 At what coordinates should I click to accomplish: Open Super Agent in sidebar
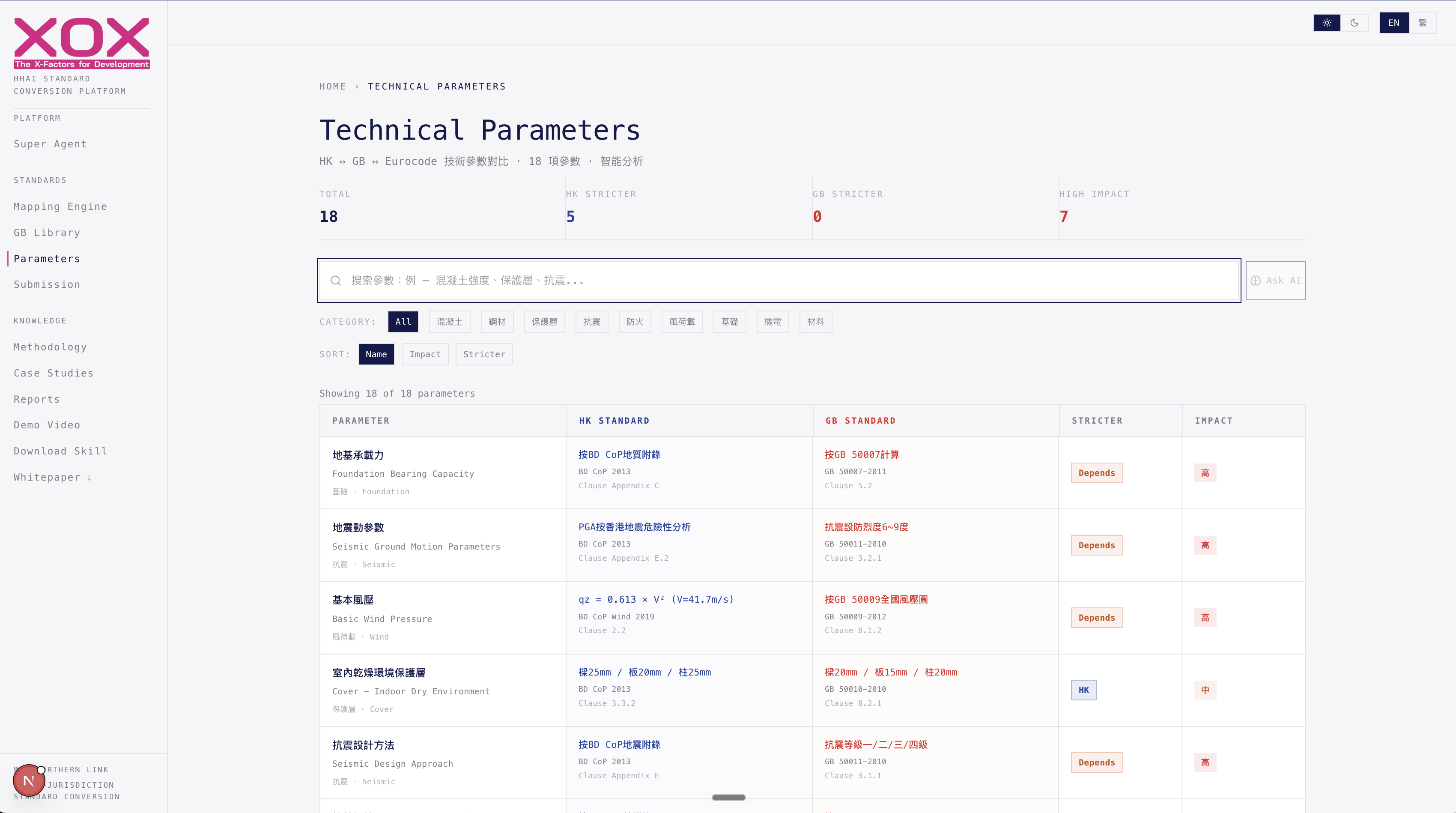[x=50, y=144]
